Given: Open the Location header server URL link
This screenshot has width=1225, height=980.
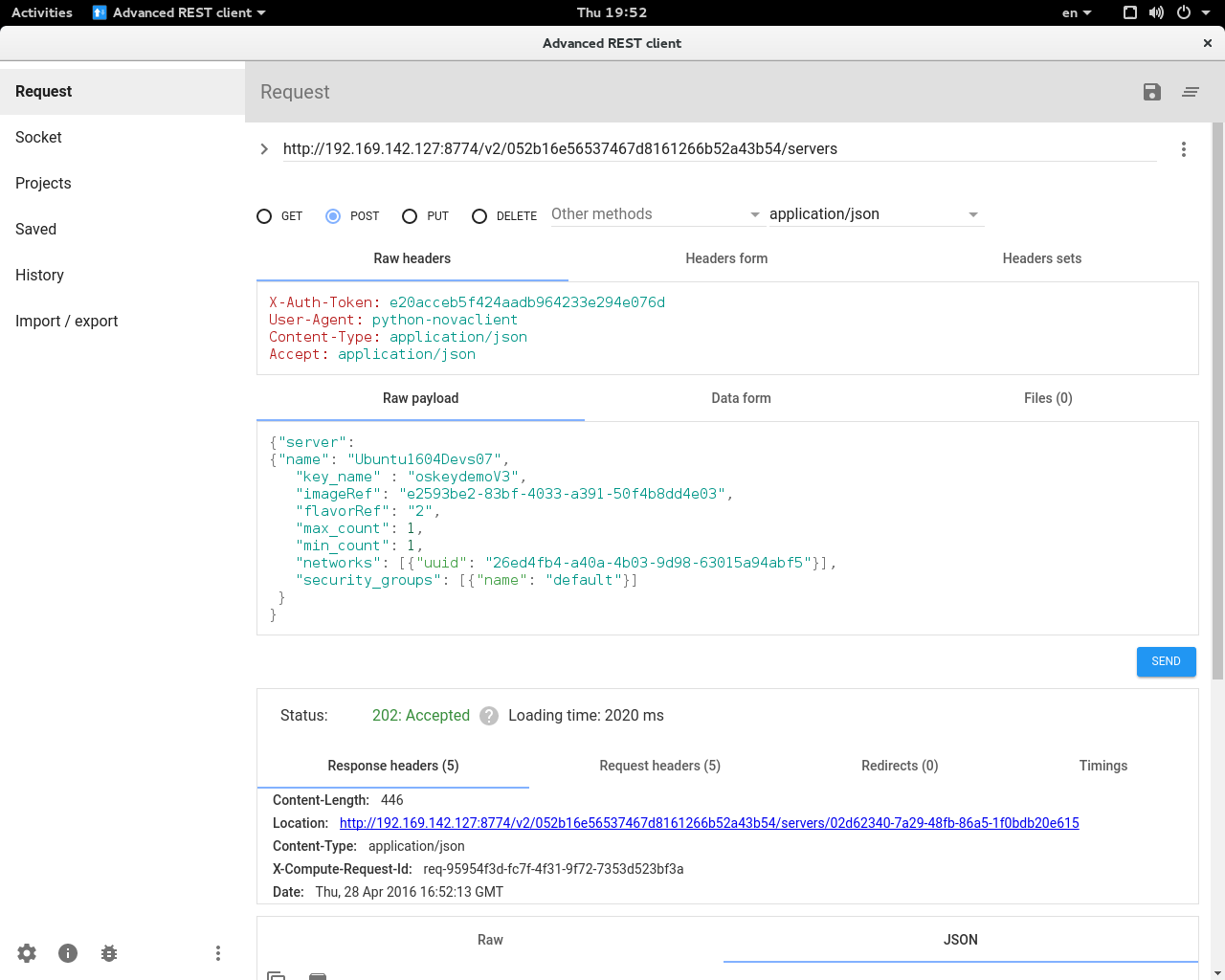Looking at the screenshot, I should tap(709, 823).
